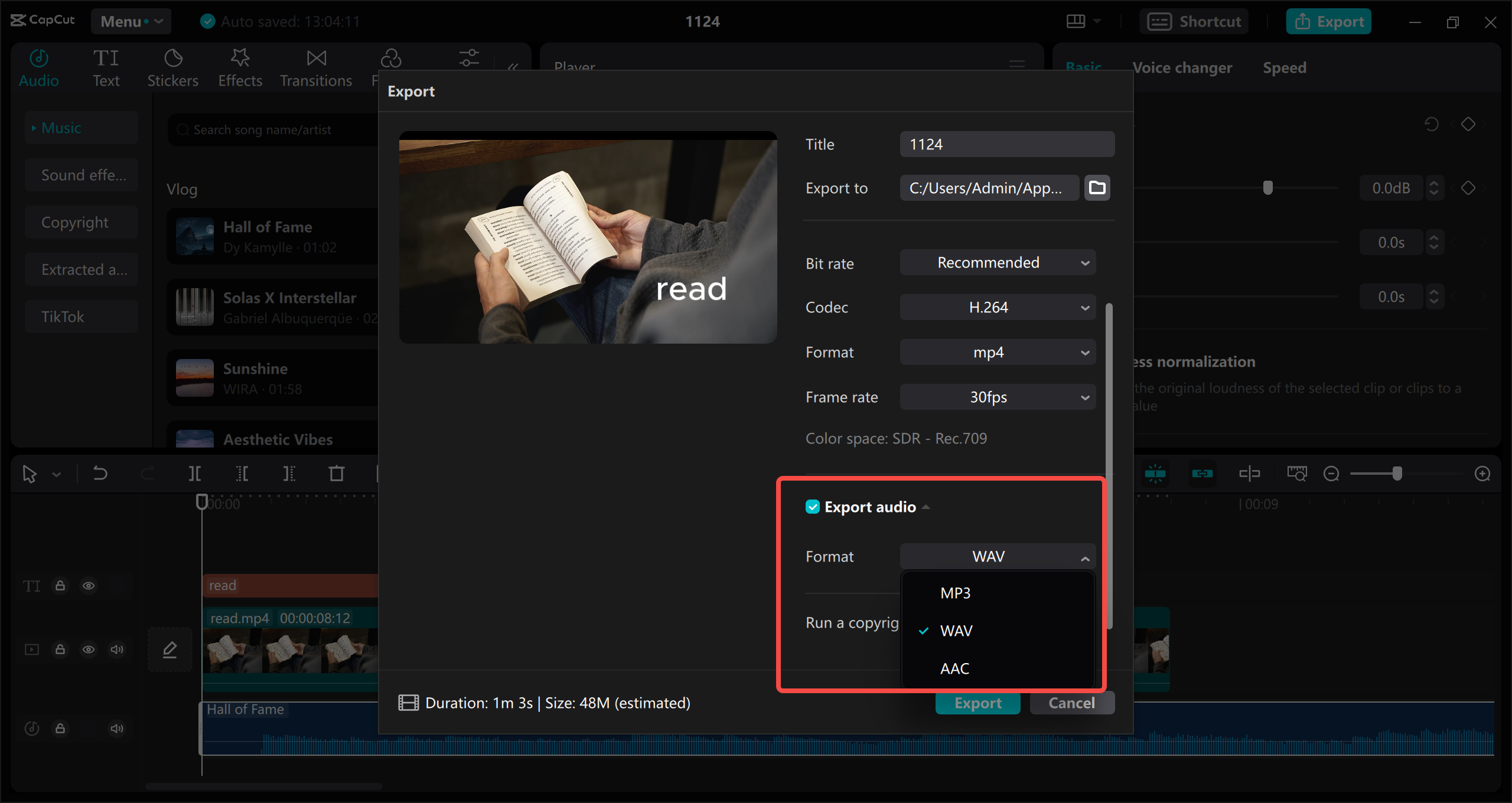Click the Delete clip trash icon
The width and height of the screenshot is (1512, 803).
336,473
